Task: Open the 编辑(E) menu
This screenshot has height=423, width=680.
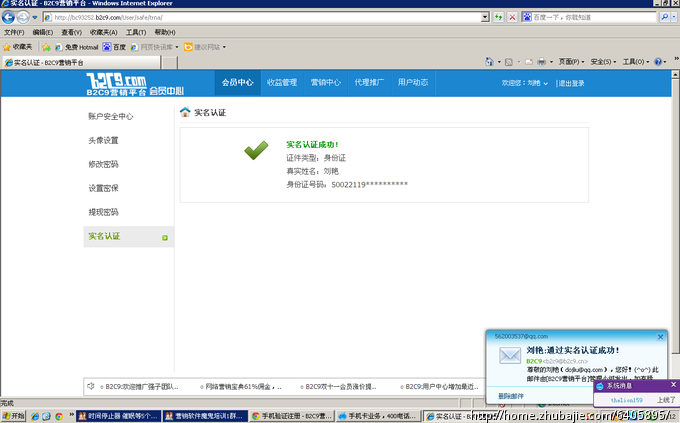Action: [42, 33]
